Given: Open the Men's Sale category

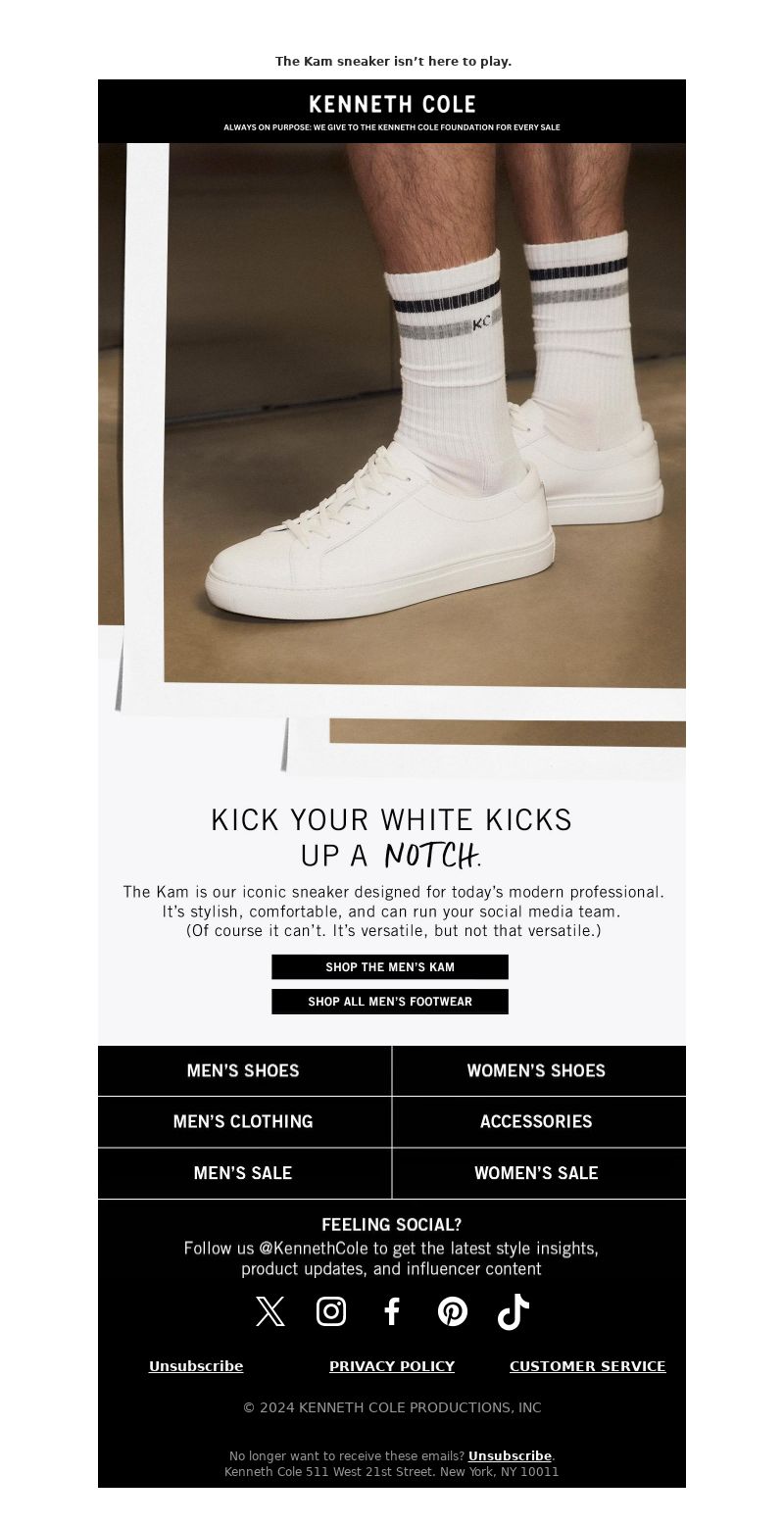Looking at the screenshot, I should pos(244,1173).
